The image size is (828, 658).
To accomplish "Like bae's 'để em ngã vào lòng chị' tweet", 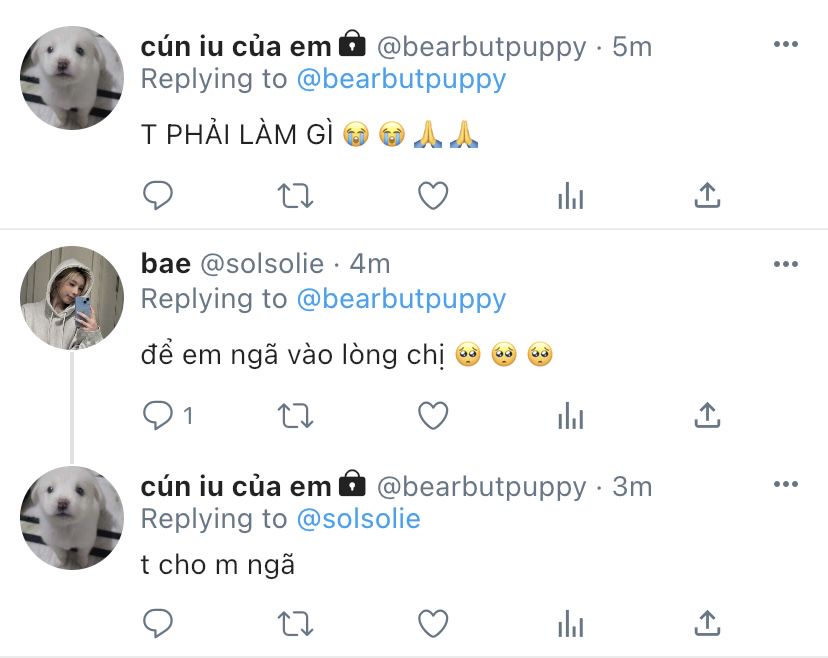I will tap(433, 416).
